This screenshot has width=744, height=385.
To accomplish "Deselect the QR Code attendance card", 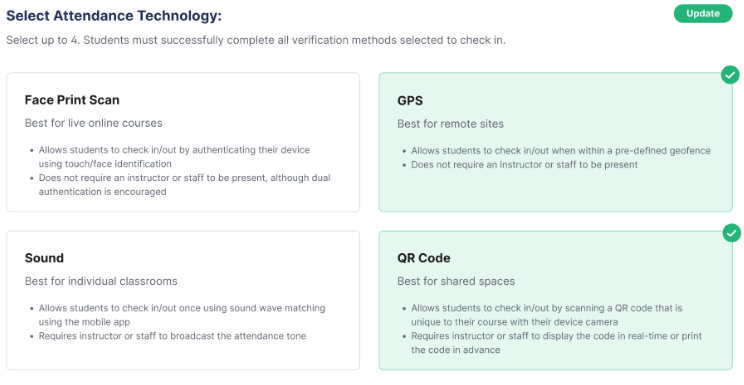I will 555,300.
